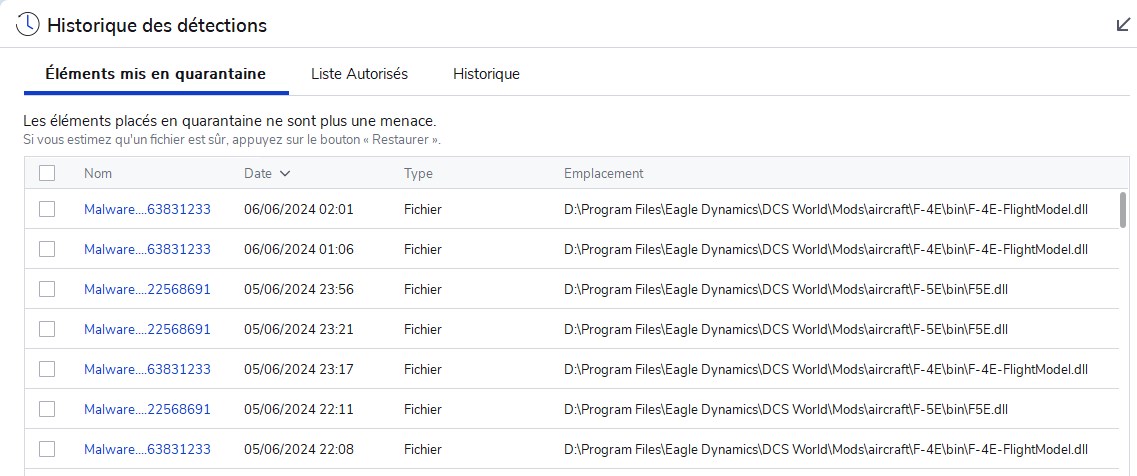Viewport: 1137px width, 476px height.
Task: Click the Nom column header
Action: tap(98, 173)
